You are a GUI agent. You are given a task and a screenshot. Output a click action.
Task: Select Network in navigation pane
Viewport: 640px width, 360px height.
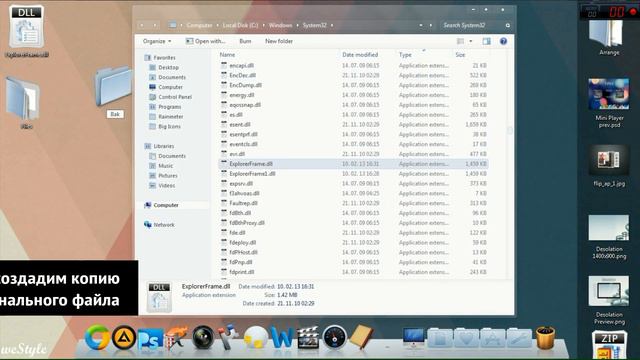coord(159,225)
